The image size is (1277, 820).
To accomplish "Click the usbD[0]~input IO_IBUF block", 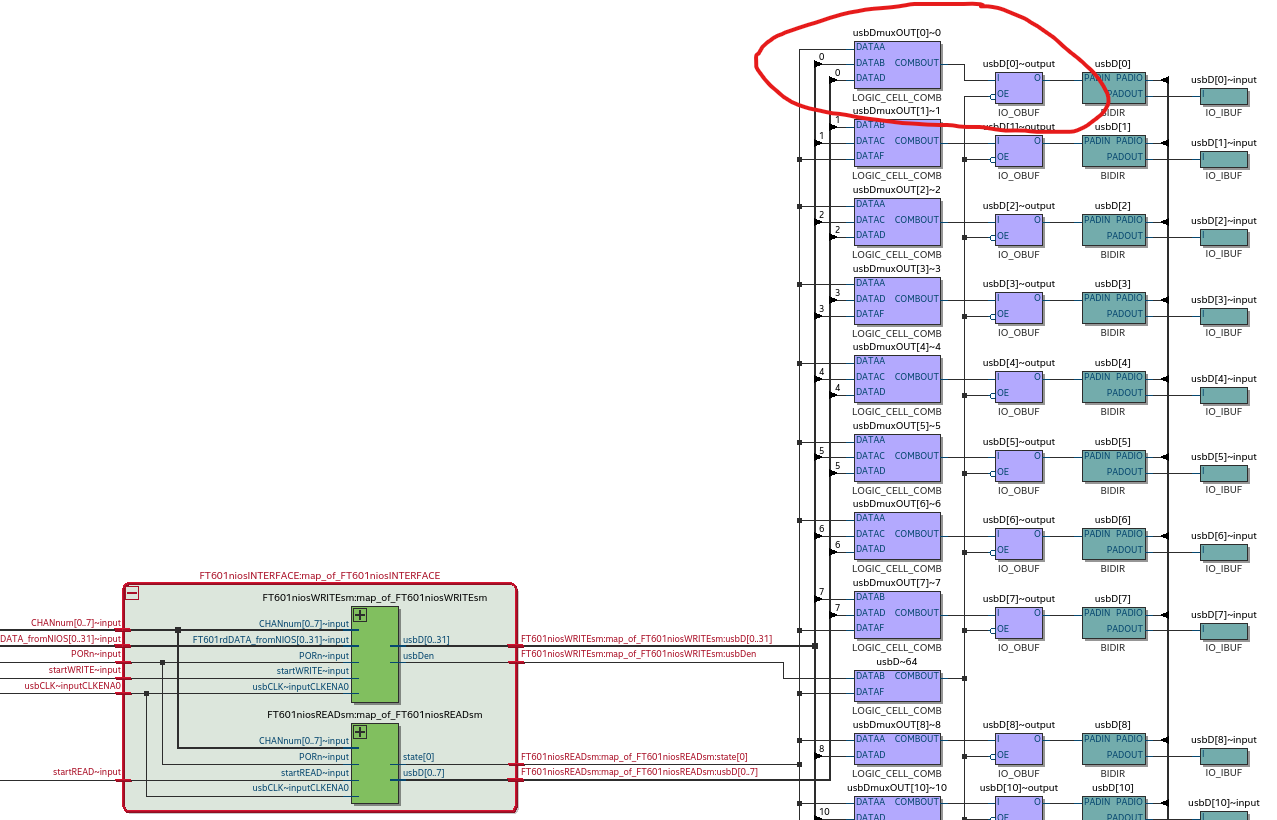I will coord(1223,95).
